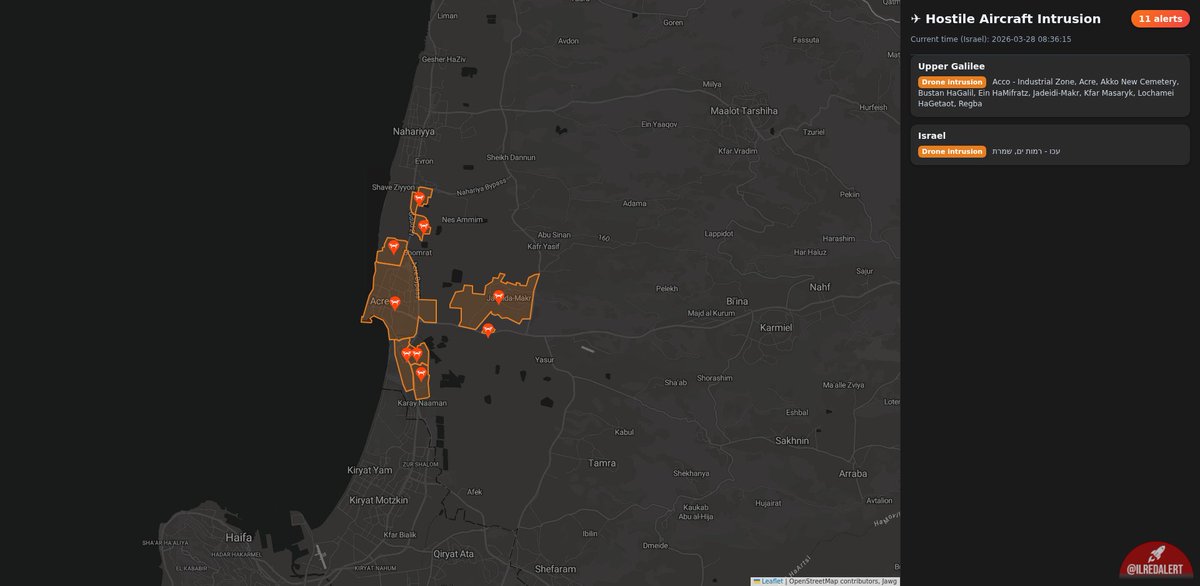Click the Maalot Tarshiha map label
Screen dimensions: 1200x586
743,111
